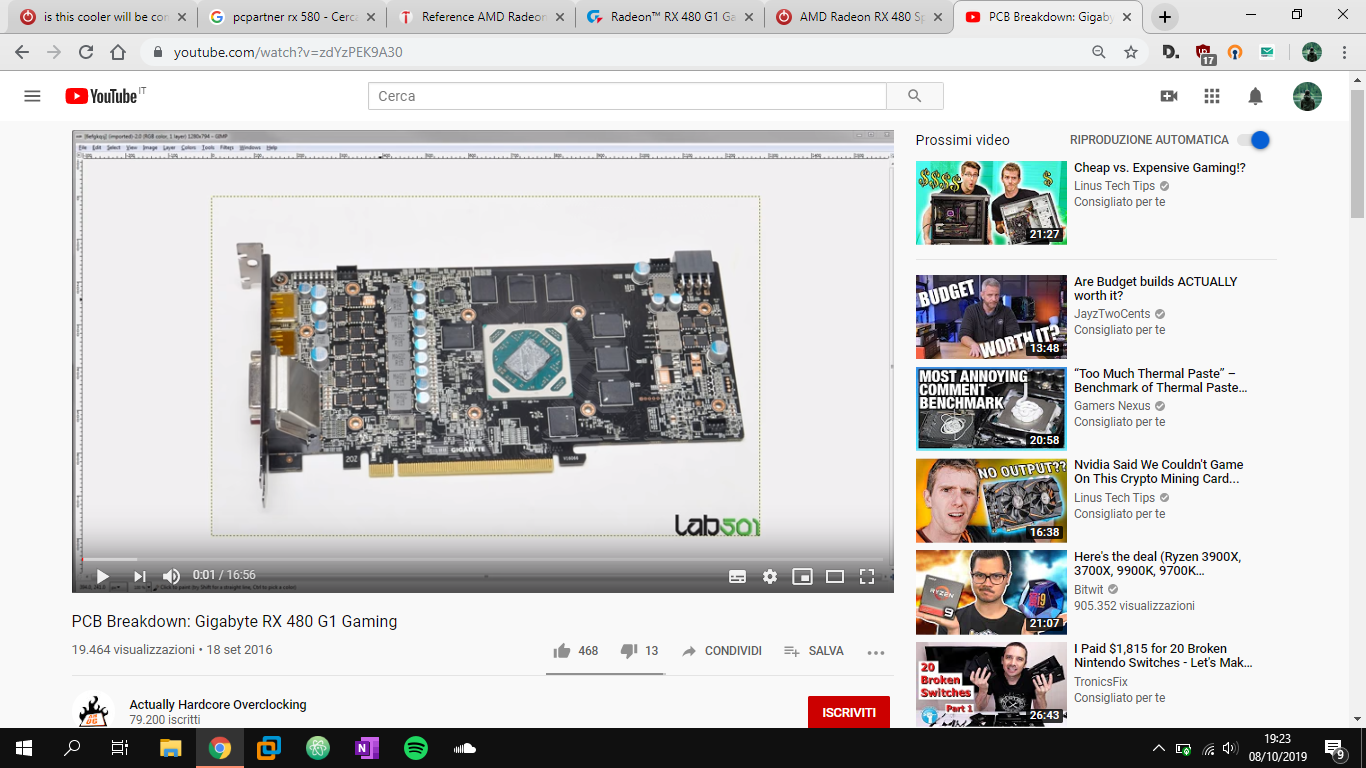Switch to the pcpartner rx 580 tab
Image resolution: width=1366 pixels, height=768 pixels.
pos(290,17)
